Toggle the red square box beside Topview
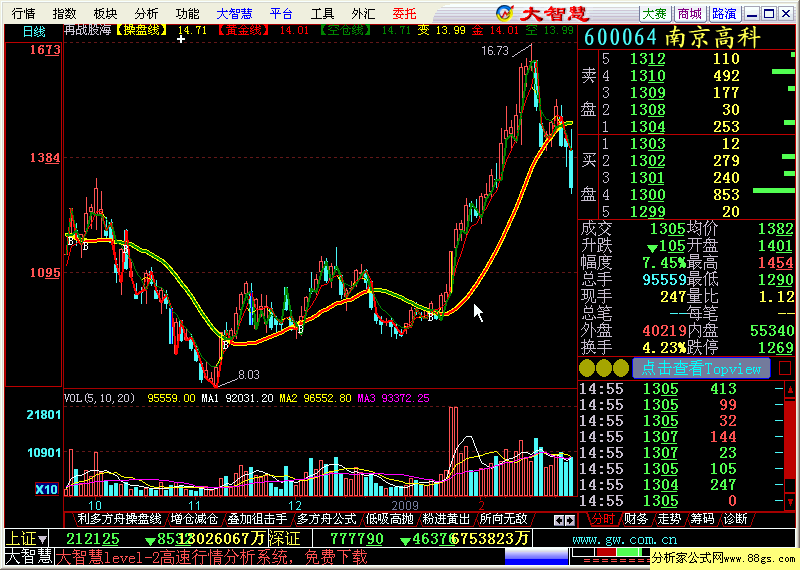The height and width of the screenshot is (570, 800). (x=785, y=368)
